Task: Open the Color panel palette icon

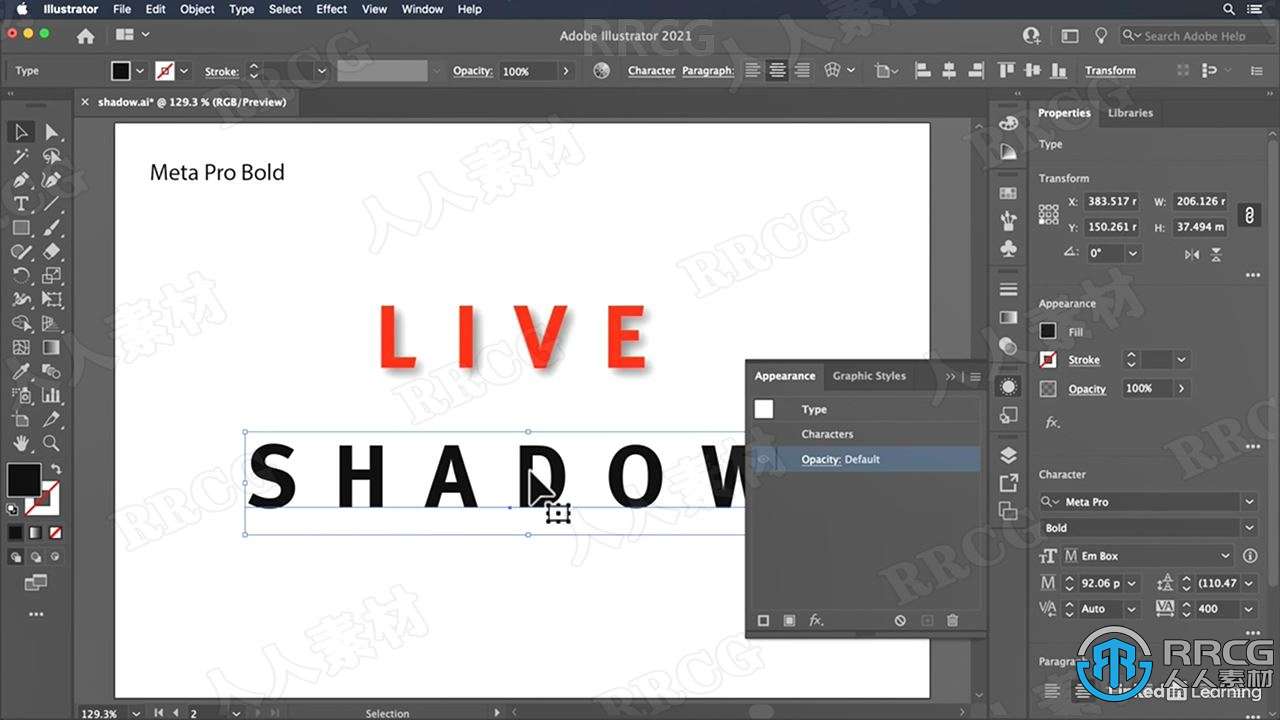Action: pos(1008,124)
